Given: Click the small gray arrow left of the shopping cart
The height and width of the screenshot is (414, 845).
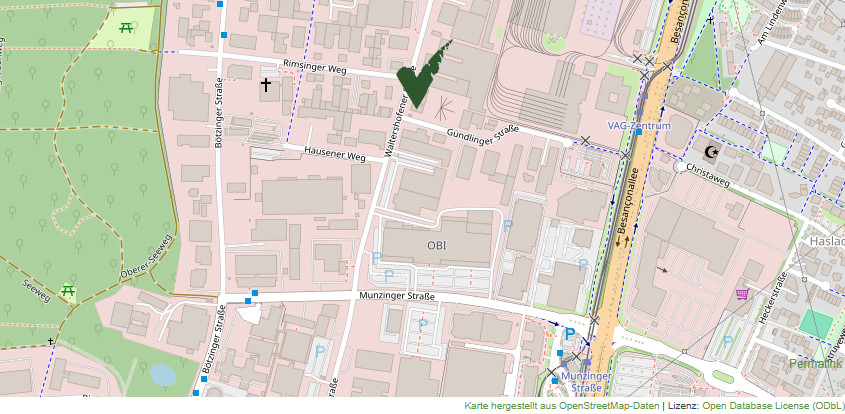Looking at the screenshot, I should (x=661, y=269).
